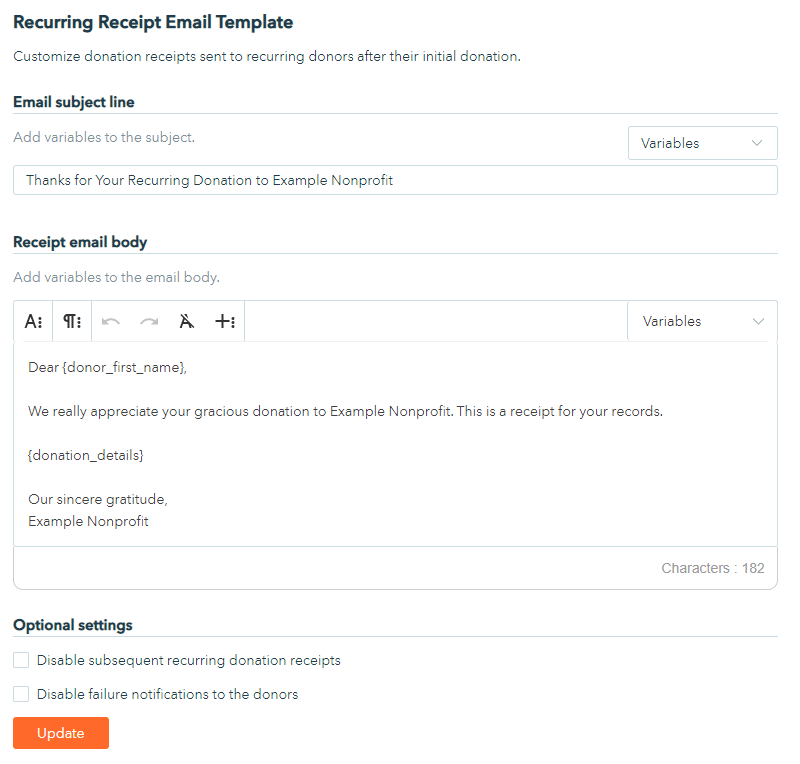Screen dimensions: 800x764
Task: Expand the email body Variables dropdown
Action: [702, 321]
